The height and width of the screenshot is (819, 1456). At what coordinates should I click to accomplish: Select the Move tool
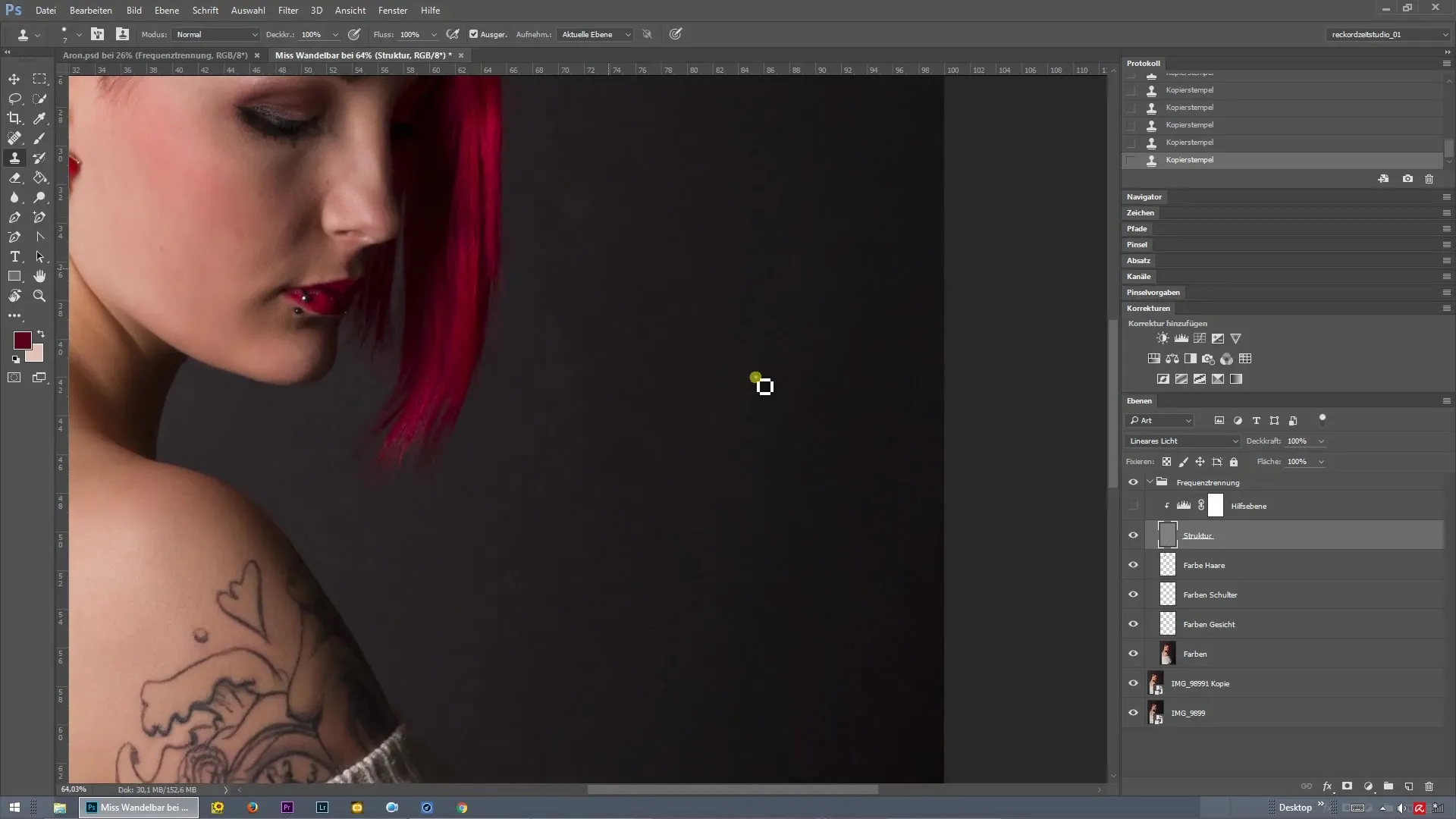(14, 79)
